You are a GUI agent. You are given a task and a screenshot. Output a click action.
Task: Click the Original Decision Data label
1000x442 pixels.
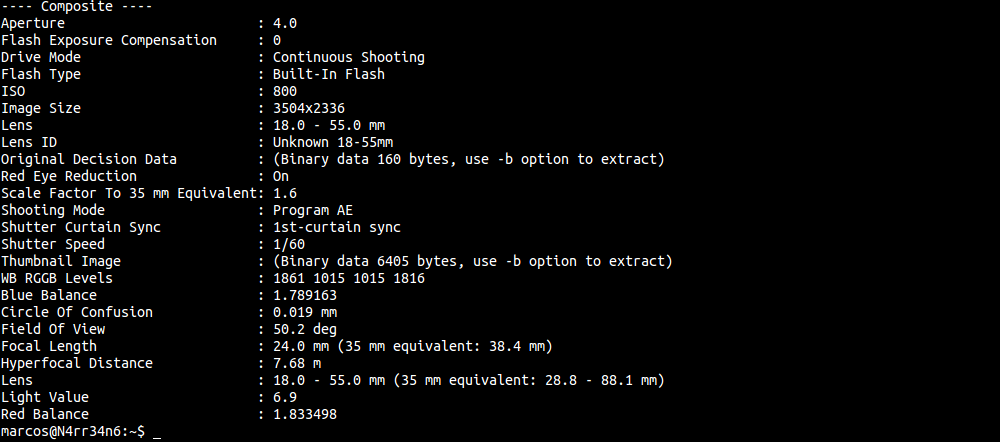point(89,159)
